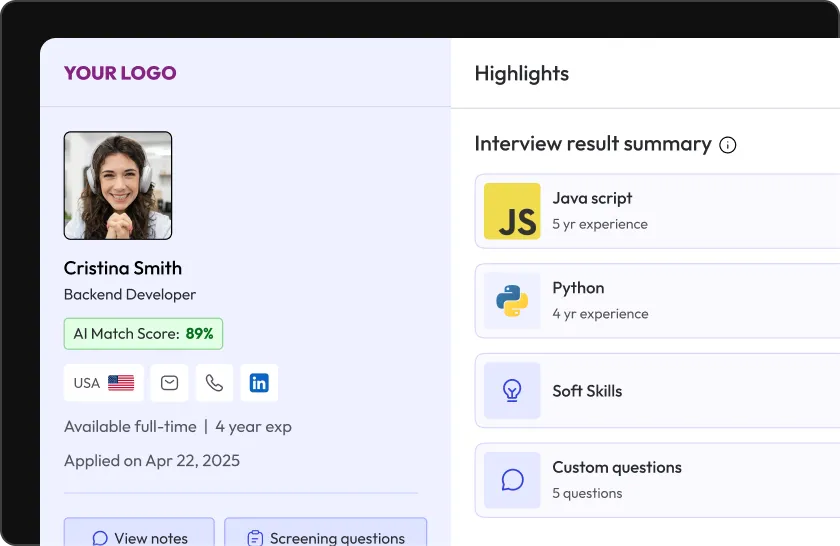Click the 5 yr experience label

coord(600,224)
